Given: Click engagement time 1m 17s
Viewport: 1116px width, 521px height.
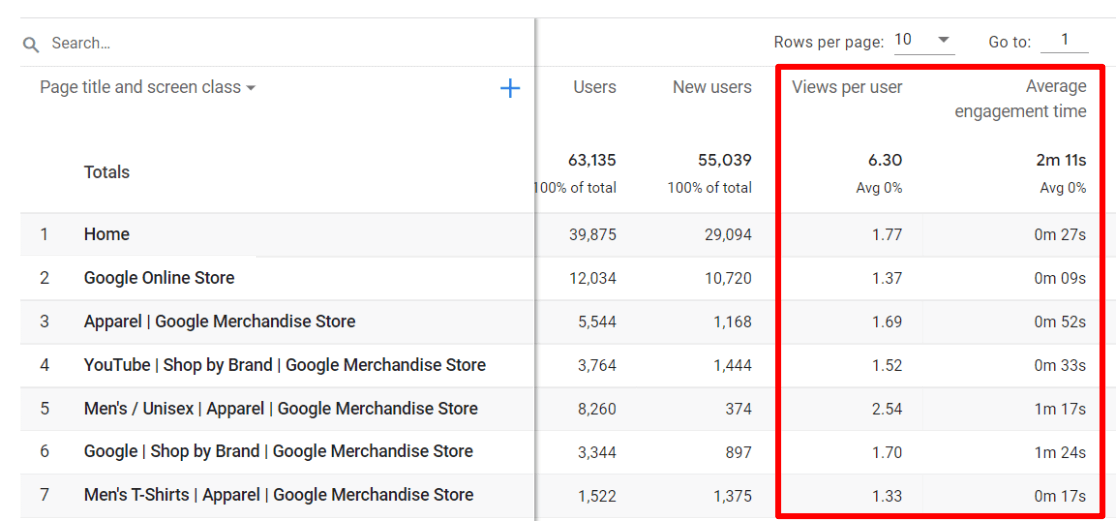Looking at the screenshot, I should (x=1061, y=409).
